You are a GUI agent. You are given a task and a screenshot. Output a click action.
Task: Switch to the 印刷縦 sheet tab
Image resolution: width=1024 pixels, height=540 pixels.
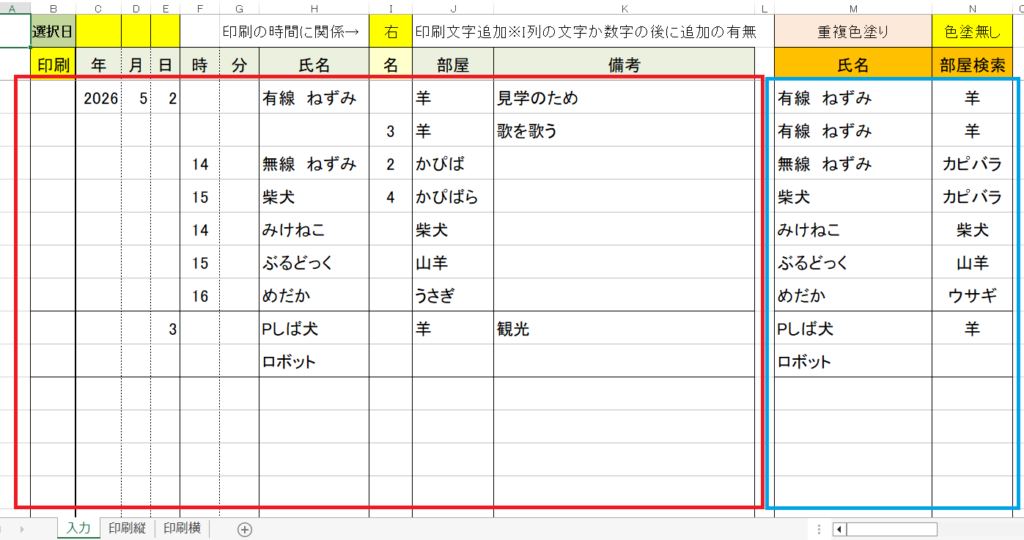pyautogui.click(x=129, y=529)
